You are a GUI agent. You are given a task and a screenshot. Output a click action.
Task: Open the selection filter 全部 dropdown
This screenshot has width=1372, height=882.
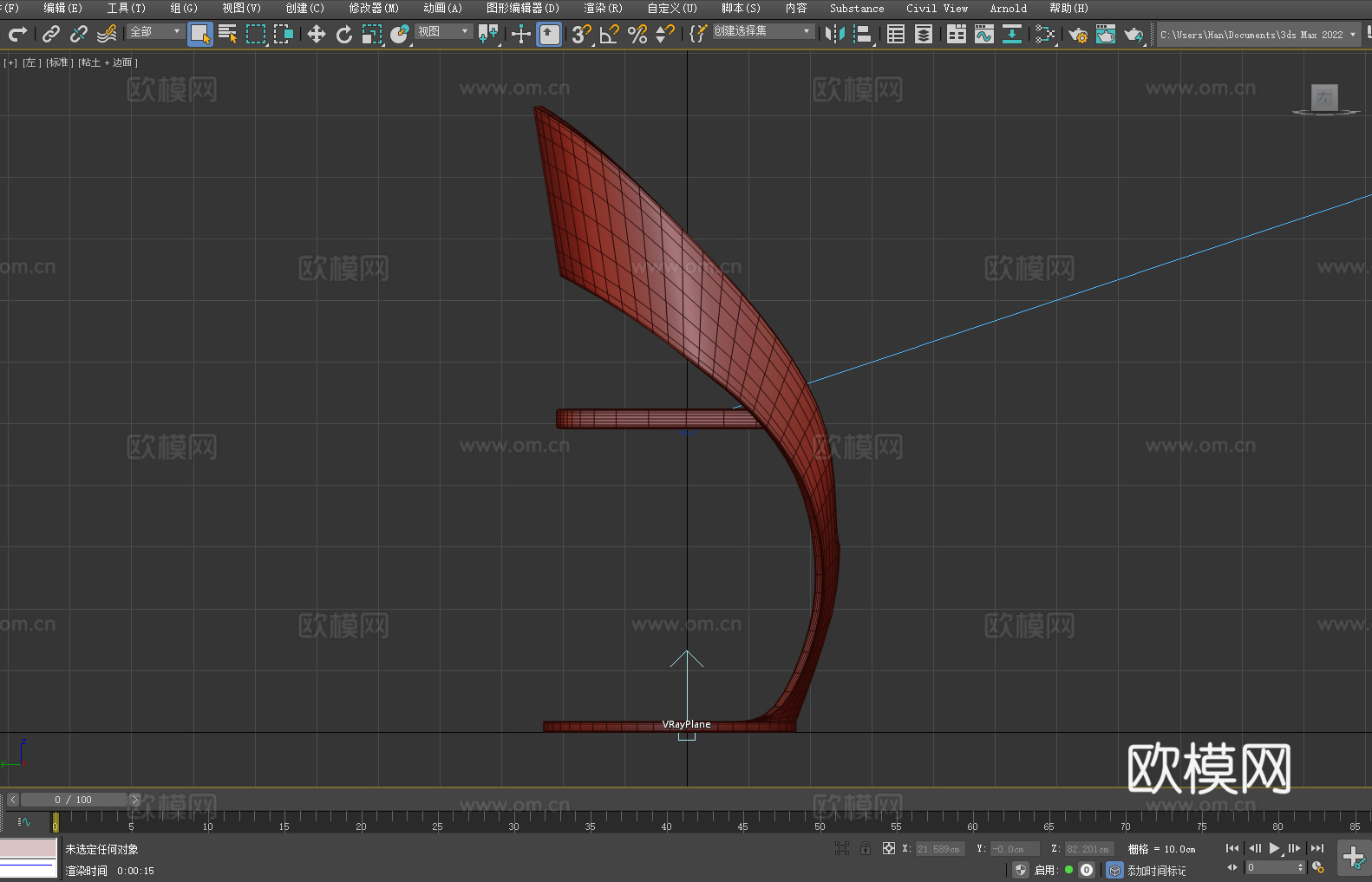point(155,31)
